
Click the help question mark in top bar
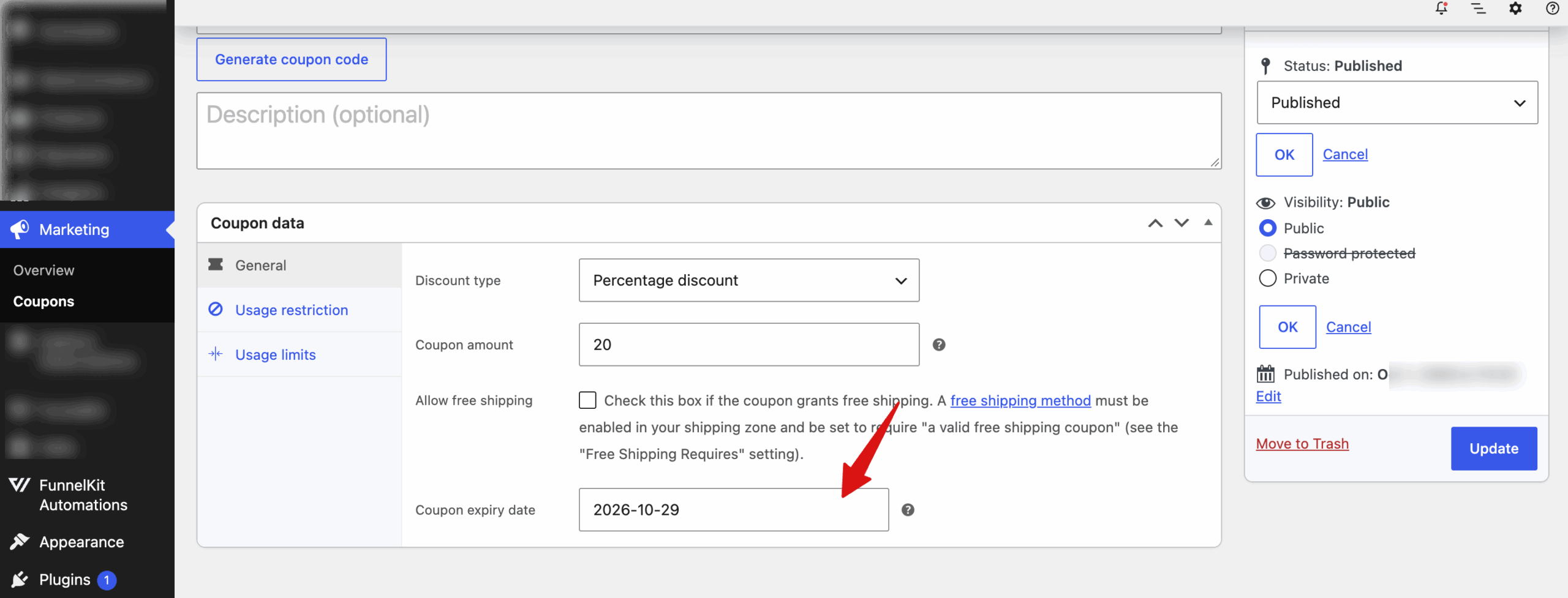[1553, 9]
